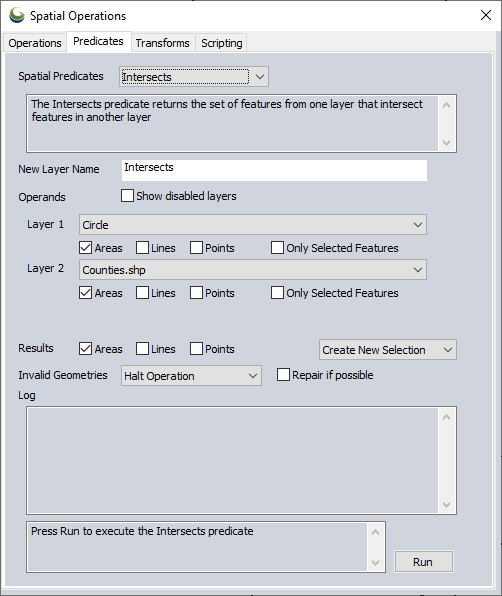This screenshot has width=502, height=596.
Task: Click description box scroll-down arrow
Action: [447, 143]
